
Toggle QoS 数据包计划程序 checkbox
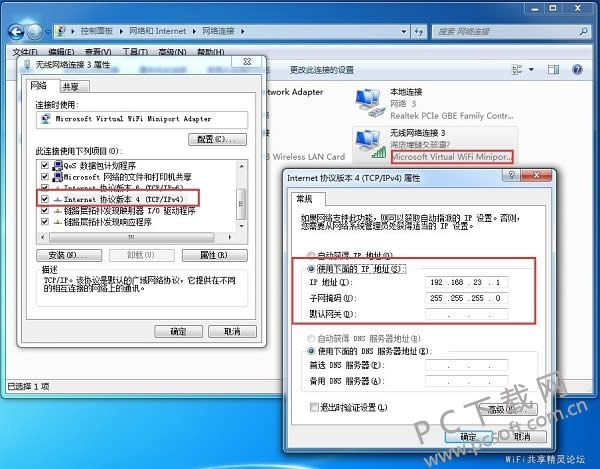point(45,165)
